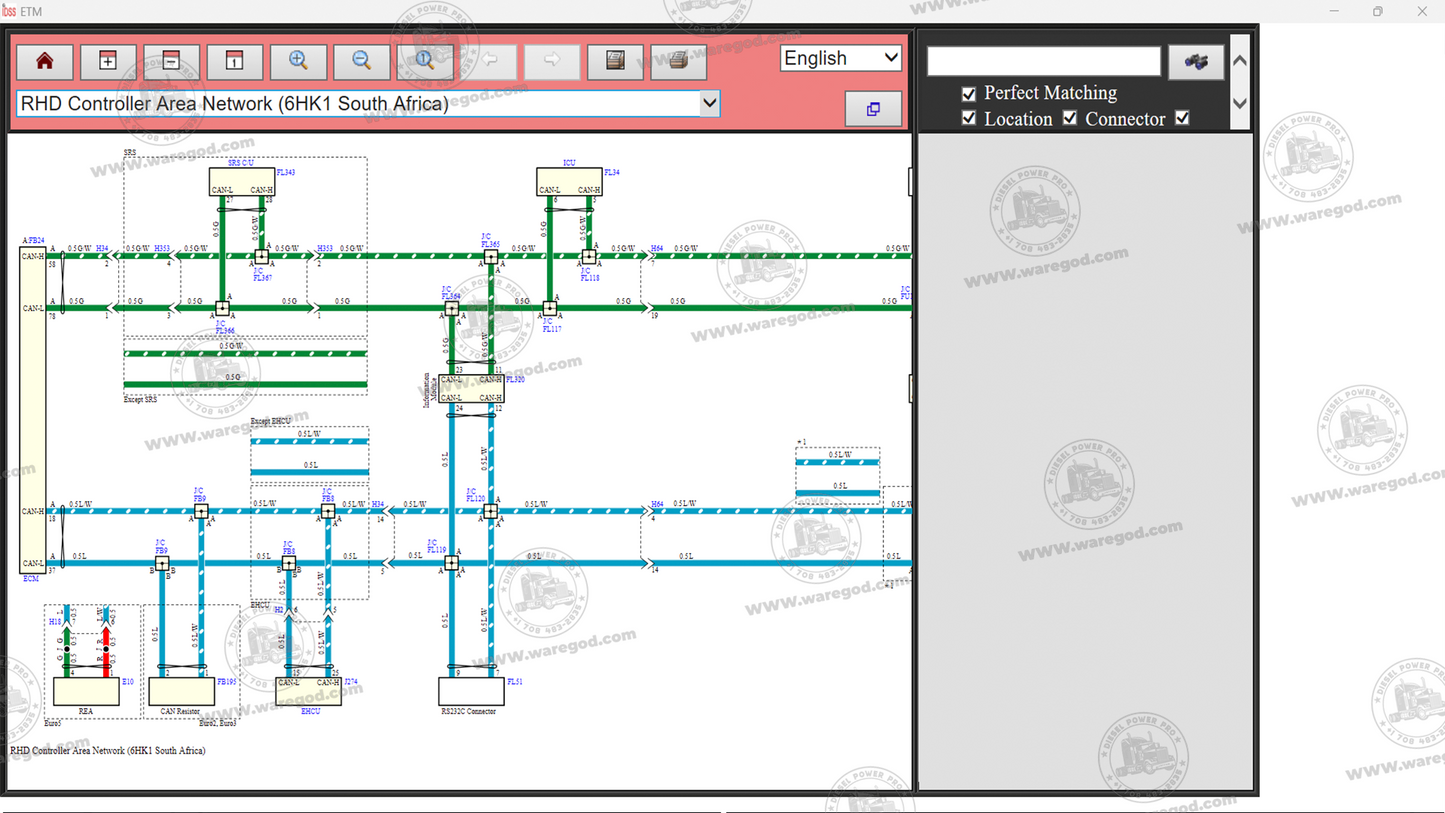1445x813 pixels.
Task: Click the binoculars search button
Action: [1196, 62]
